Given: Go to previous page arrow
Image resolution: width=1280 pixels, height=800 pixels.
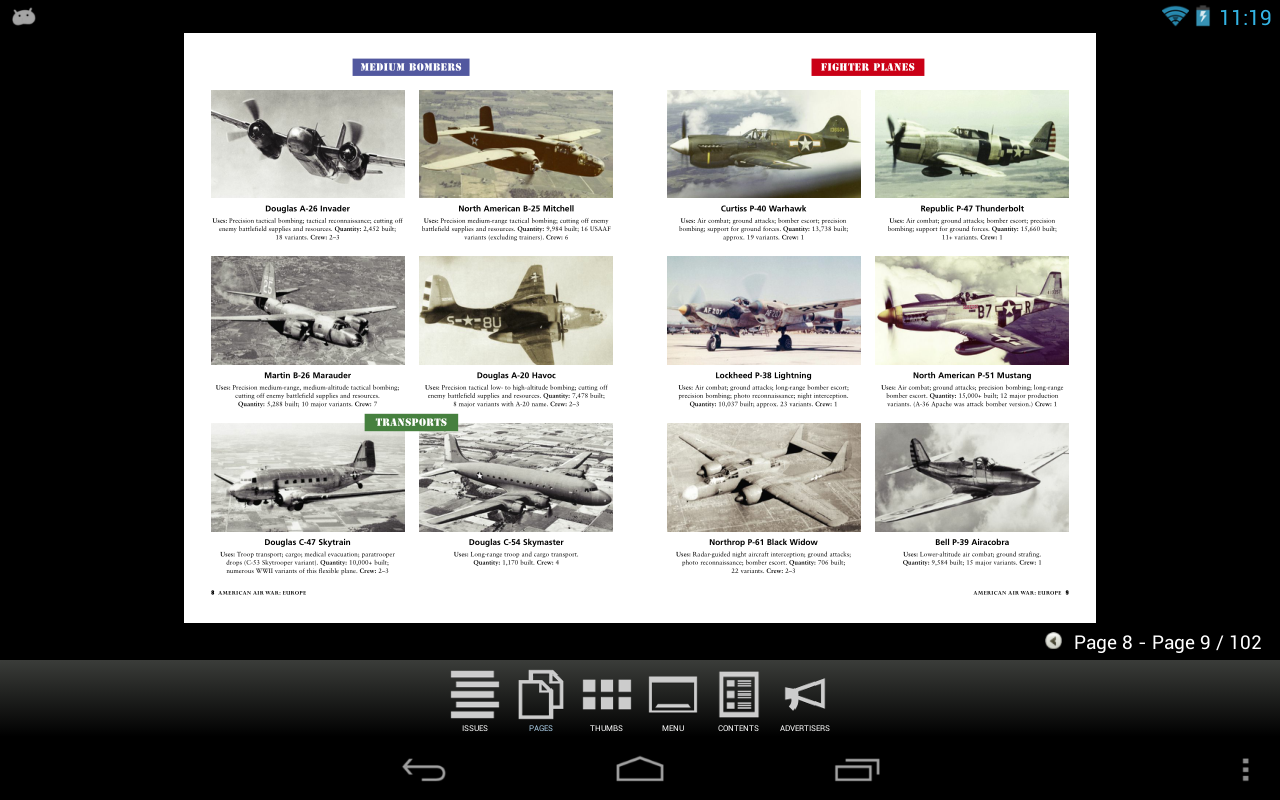Looking at the screenshot, I should [x=1053, y=641].
